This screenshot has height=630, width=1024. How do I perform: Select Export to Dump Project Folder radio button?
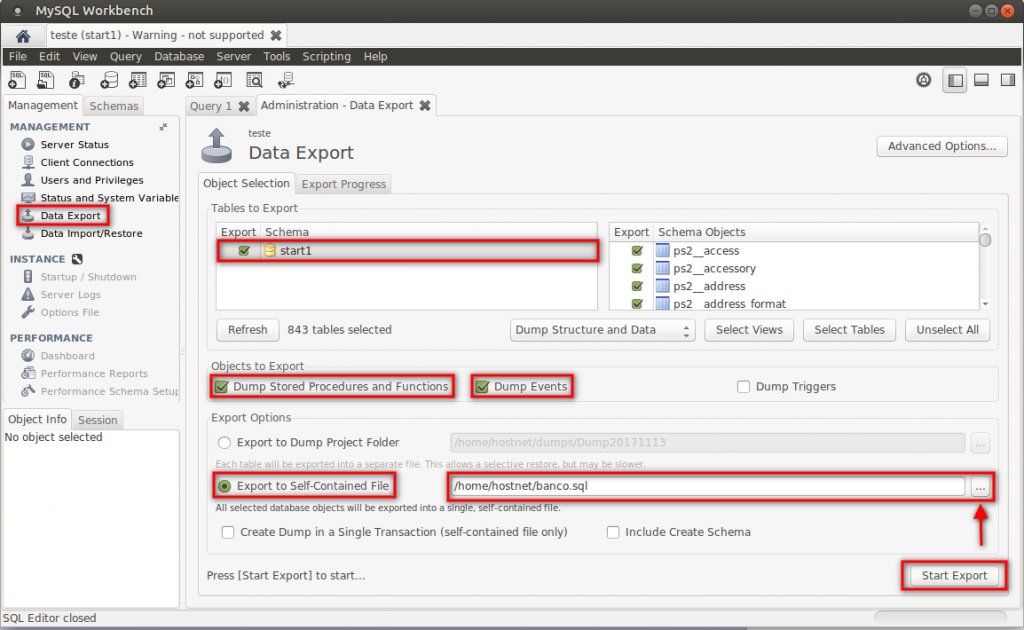(x=223, y=441)
